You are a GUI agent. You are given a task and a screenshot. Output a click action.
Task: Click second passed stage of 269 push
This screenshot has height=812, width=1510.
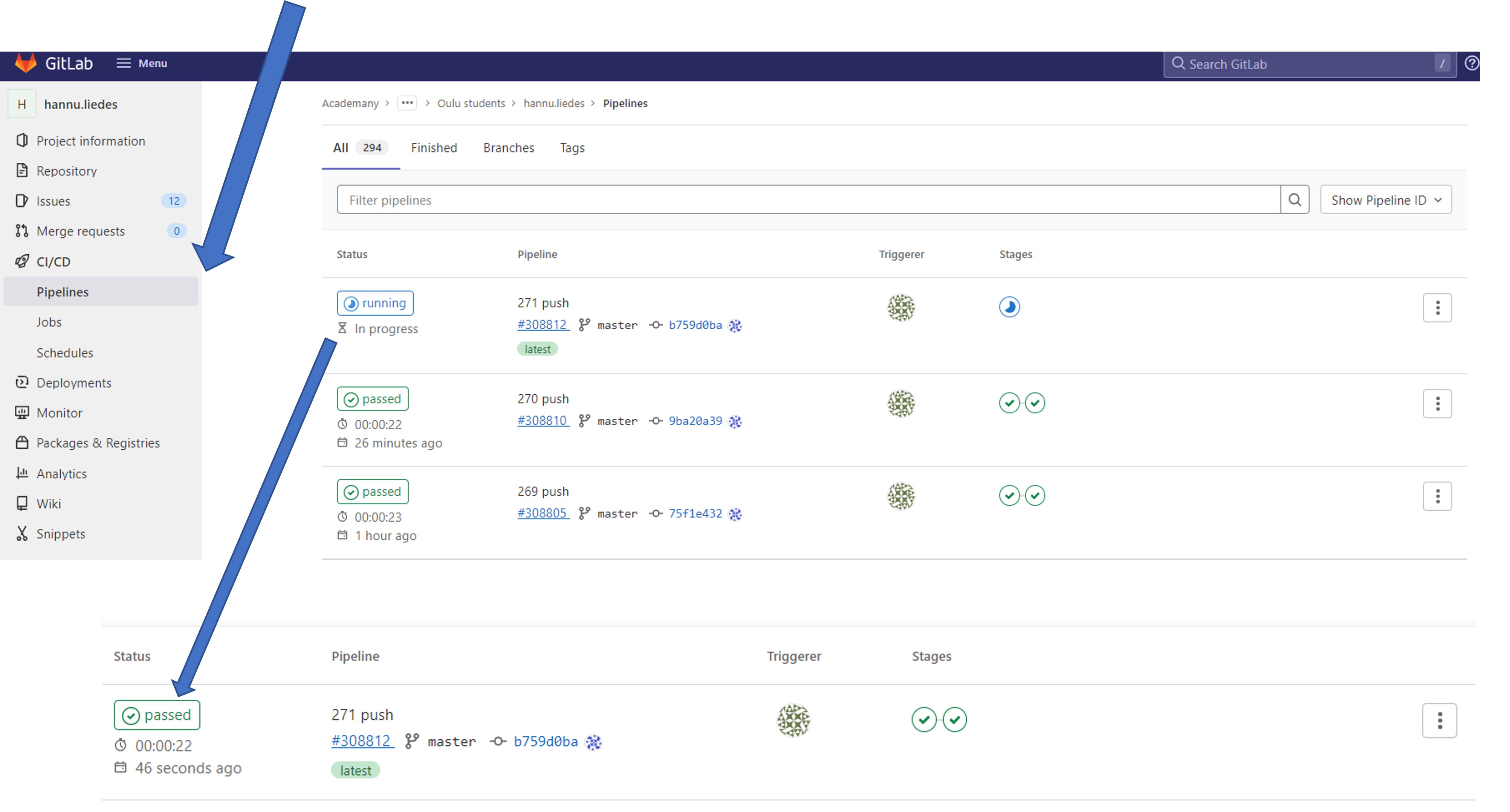coord(1035,495)
